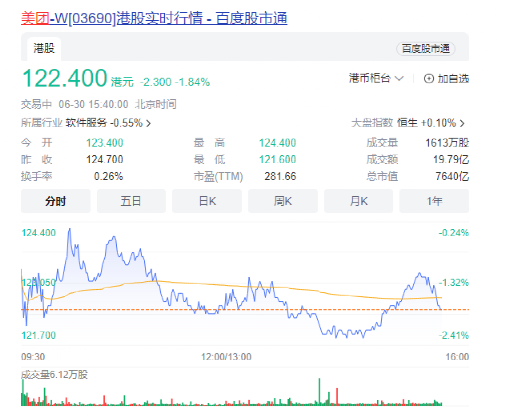Click the 今开 value 123.400

pos(105,143)
